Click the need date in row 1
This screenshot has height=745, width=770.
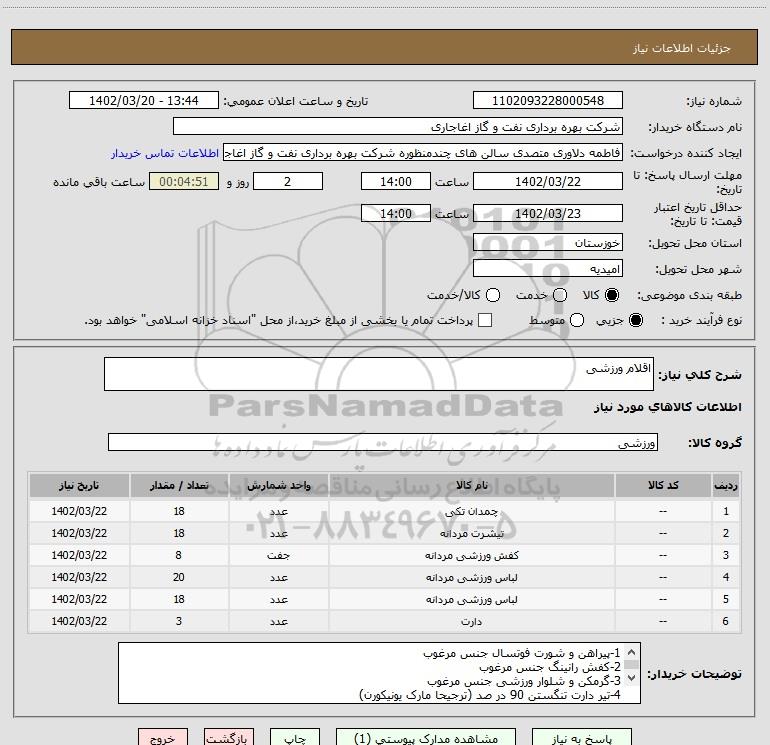[x=79, y=511]
